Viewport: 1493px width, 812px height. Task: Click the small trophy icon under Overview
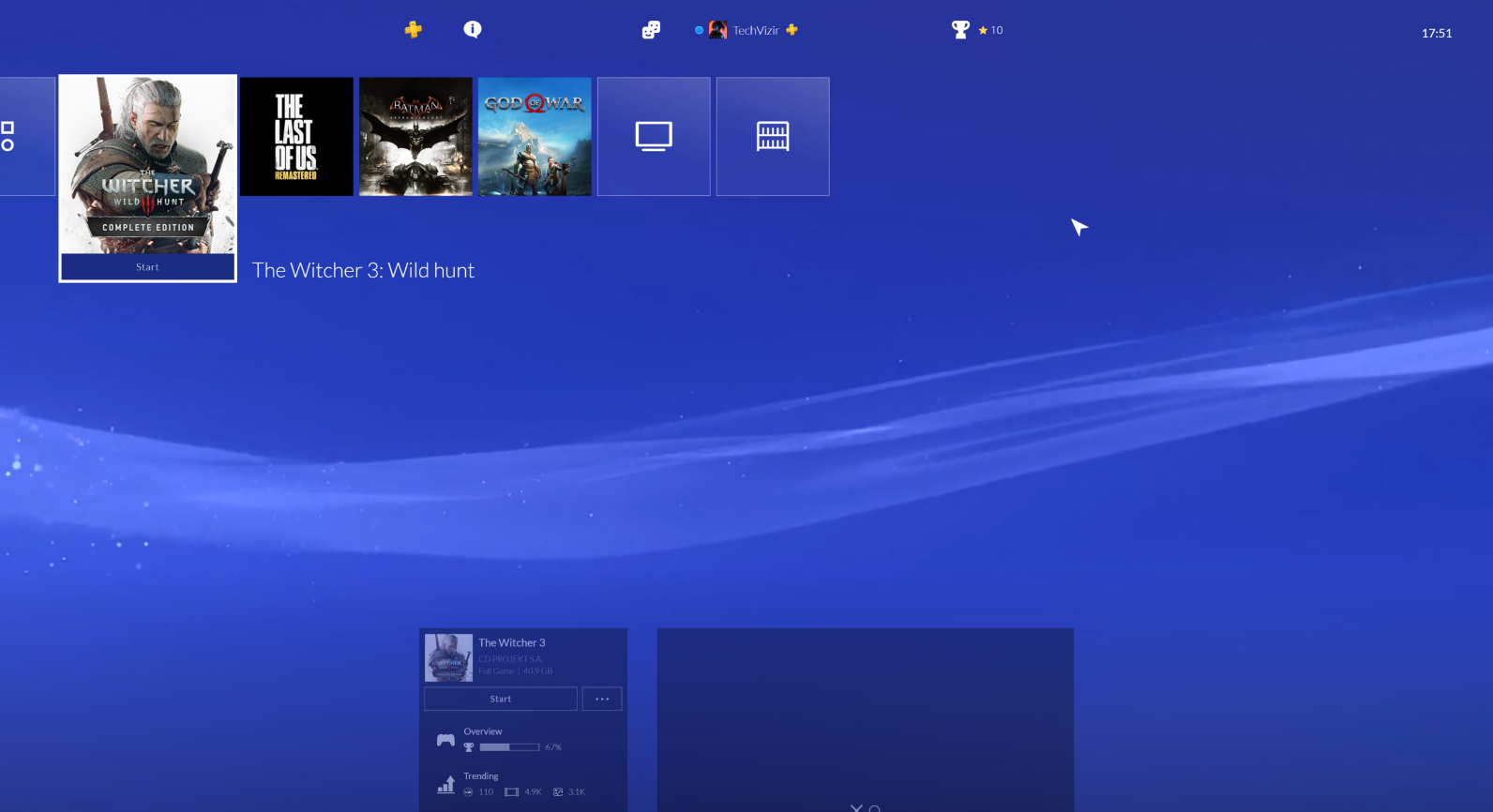(x=469, y=747)
